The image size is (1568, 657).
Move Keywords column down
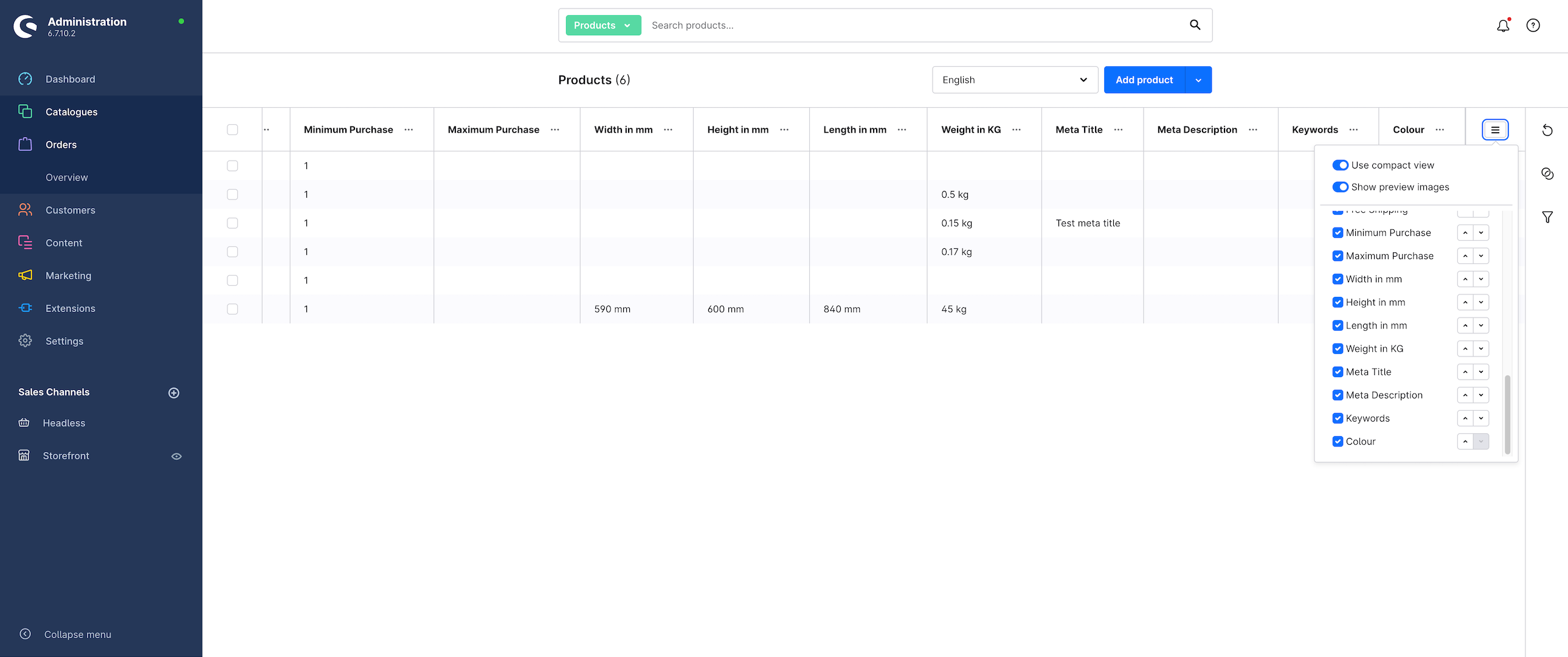pos(1481,418)
